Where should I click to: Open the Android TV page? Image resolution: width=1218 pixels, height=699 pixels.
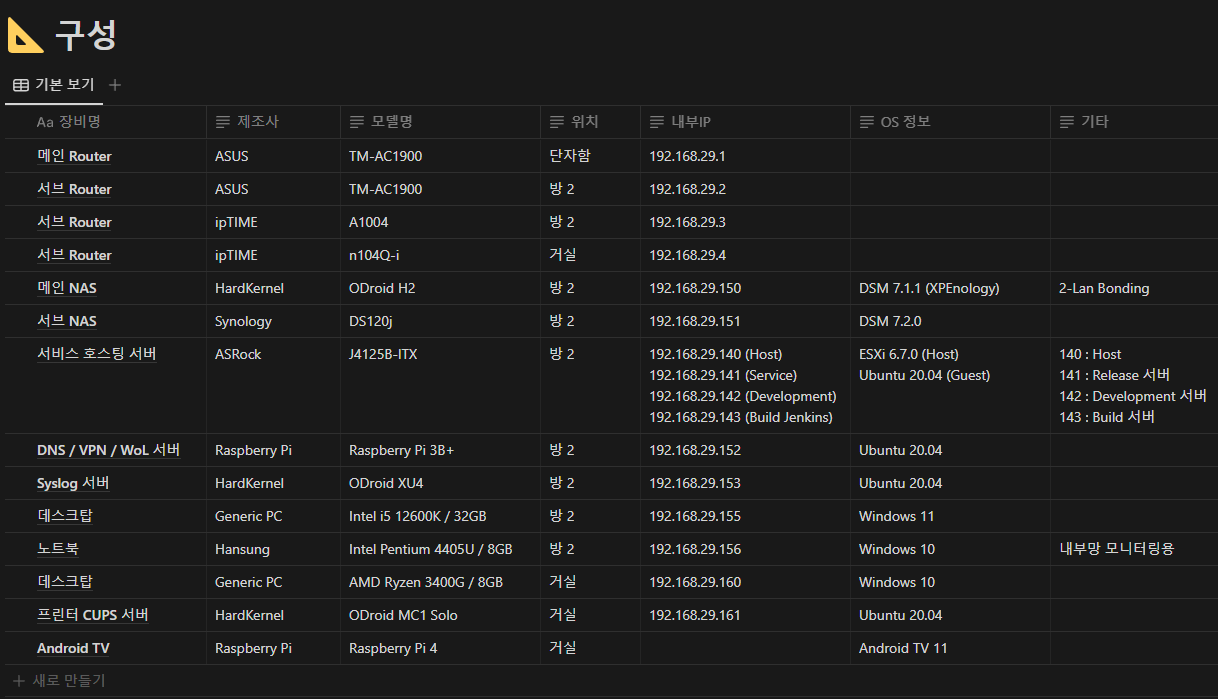pos(73,648)
